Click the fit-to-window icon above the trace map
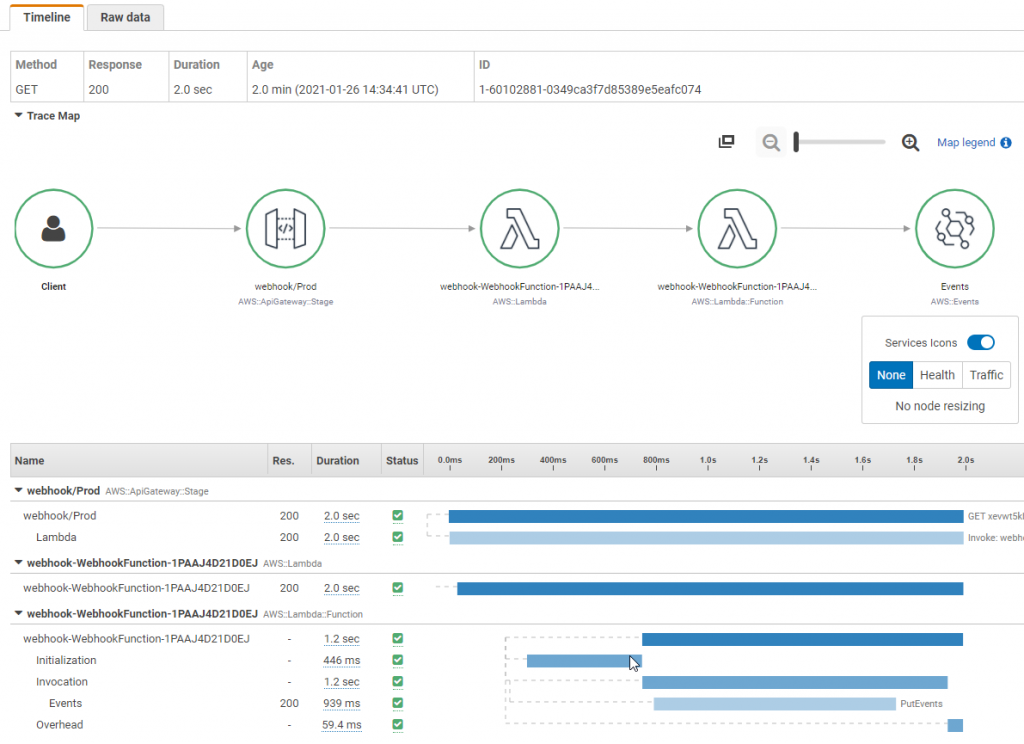 point(726,141)
